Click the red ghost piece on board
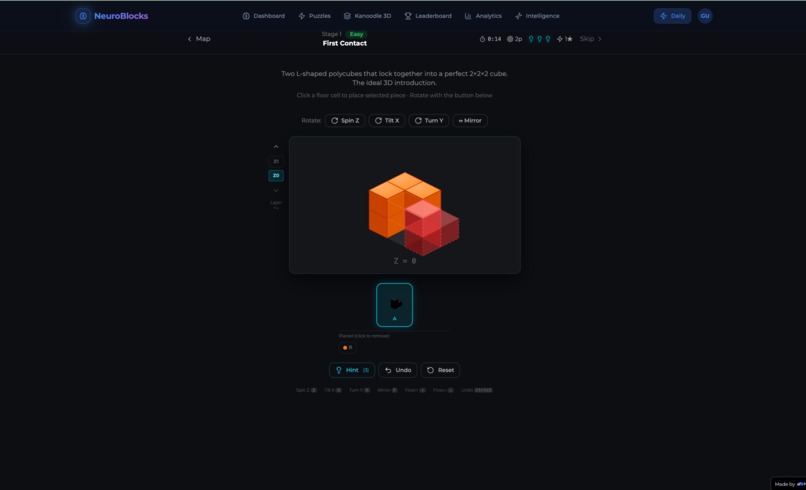The width and height of the screenshot is (806, 490). (x=431, y=228)
